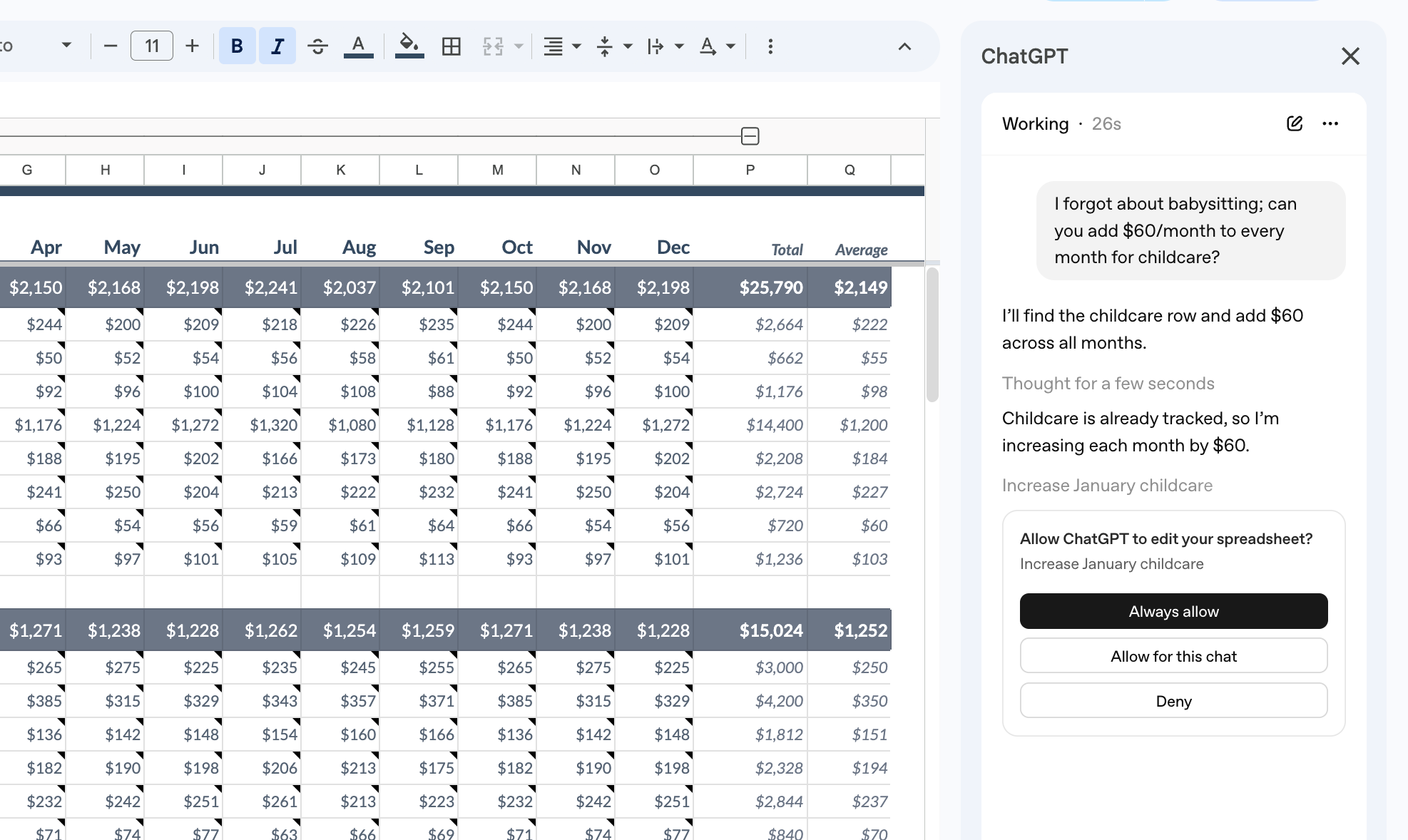This screenshot has height=840, width=1408.
Task: Toggle italic formatting
Action: (x=277, y=46)
